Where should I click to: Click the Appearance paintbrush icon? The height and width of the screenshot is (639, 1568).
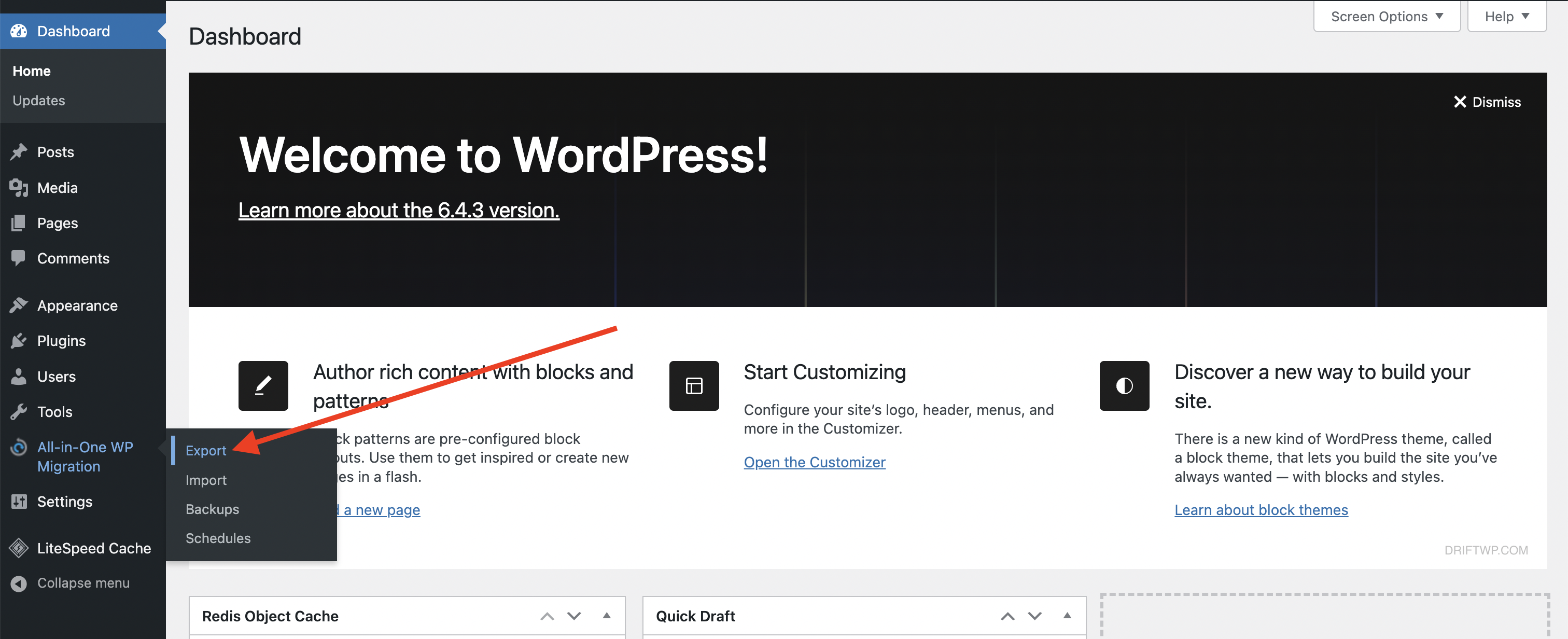pos(19,305)
